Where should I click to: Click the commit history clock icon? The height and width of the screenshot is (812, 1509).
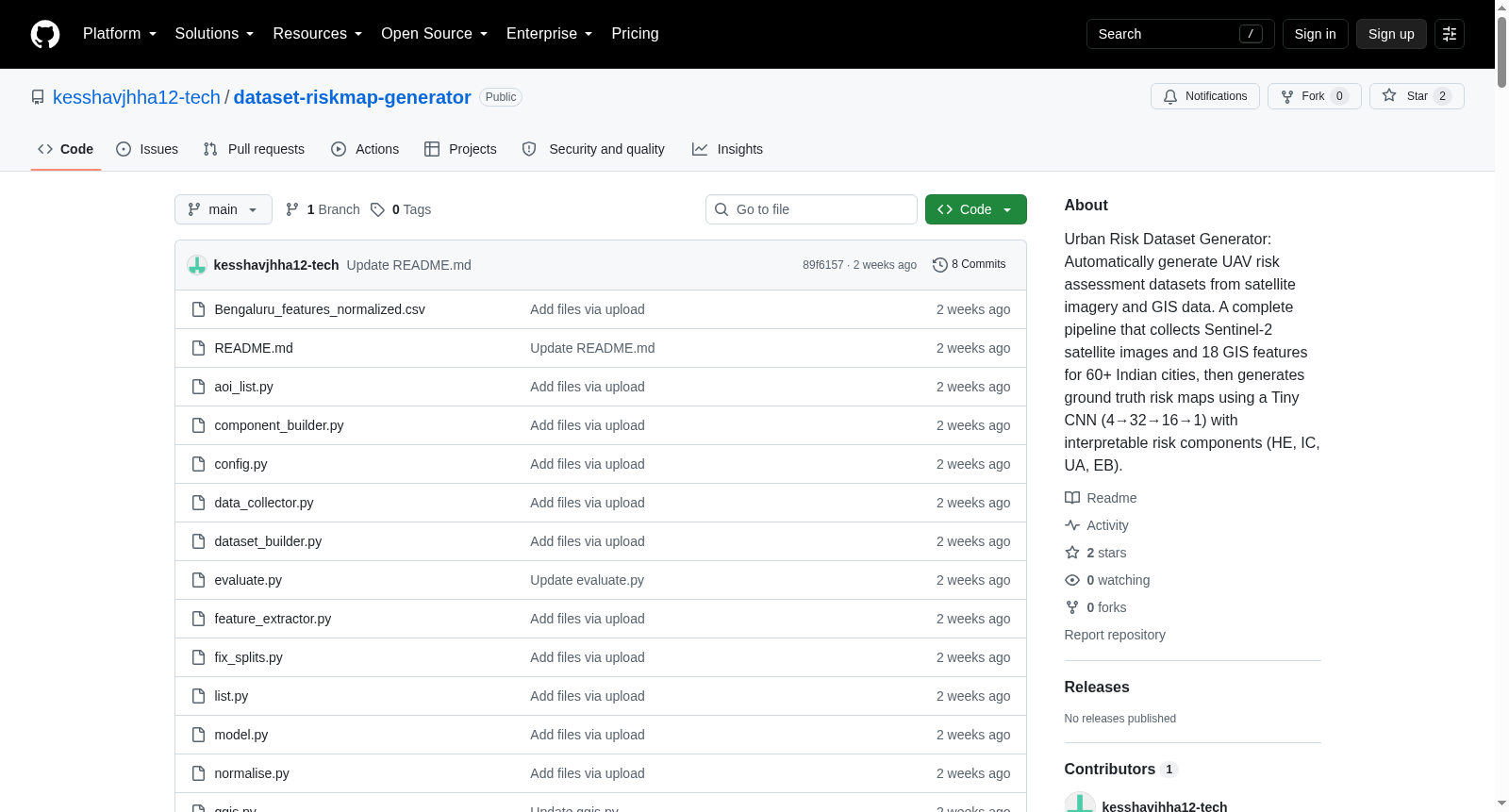coord(939,265)
